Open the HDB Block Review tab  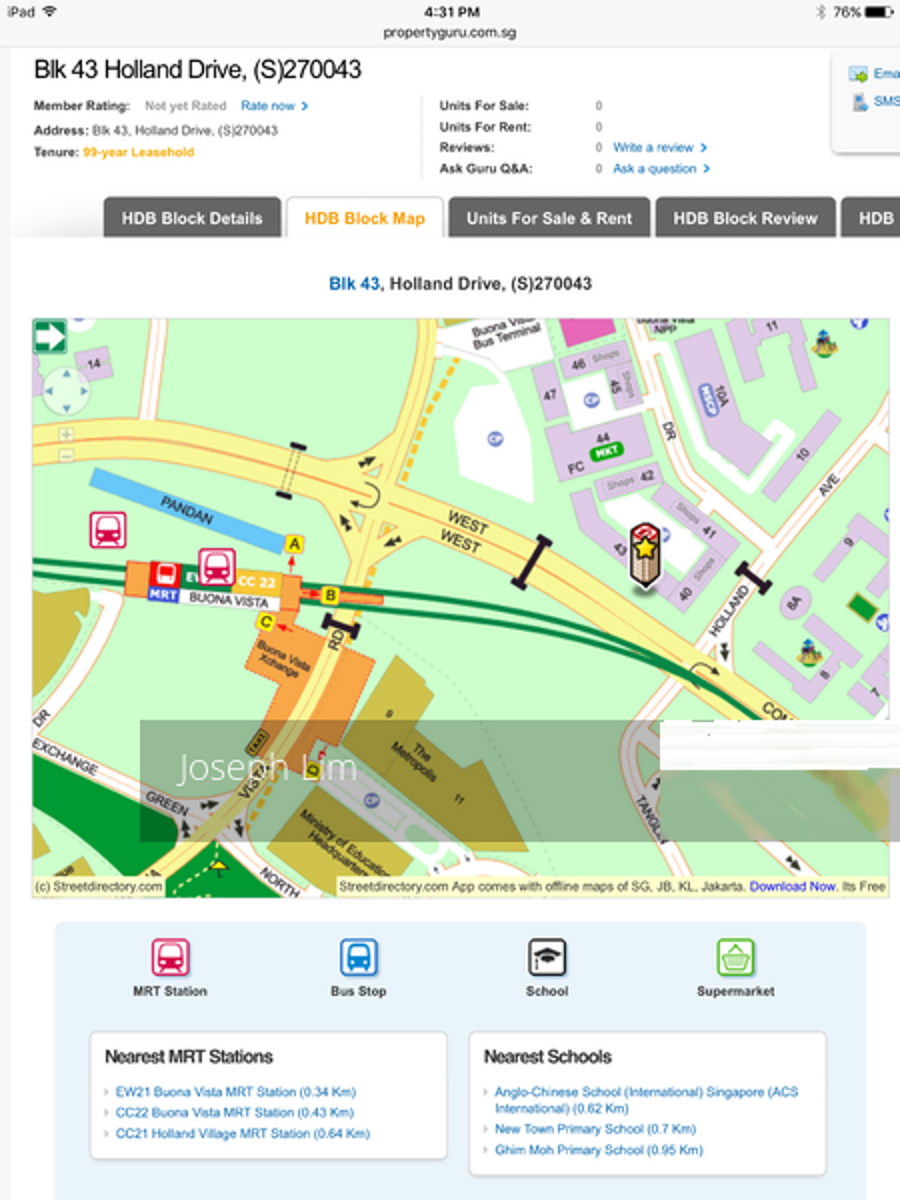(745, 218)
